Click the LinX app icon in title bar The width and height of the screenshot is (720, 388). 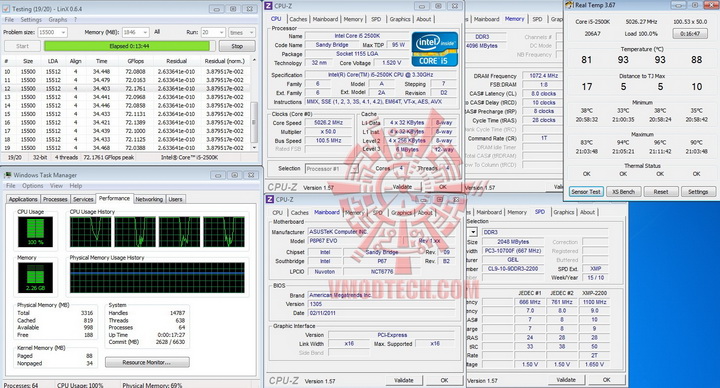point(6,9)
